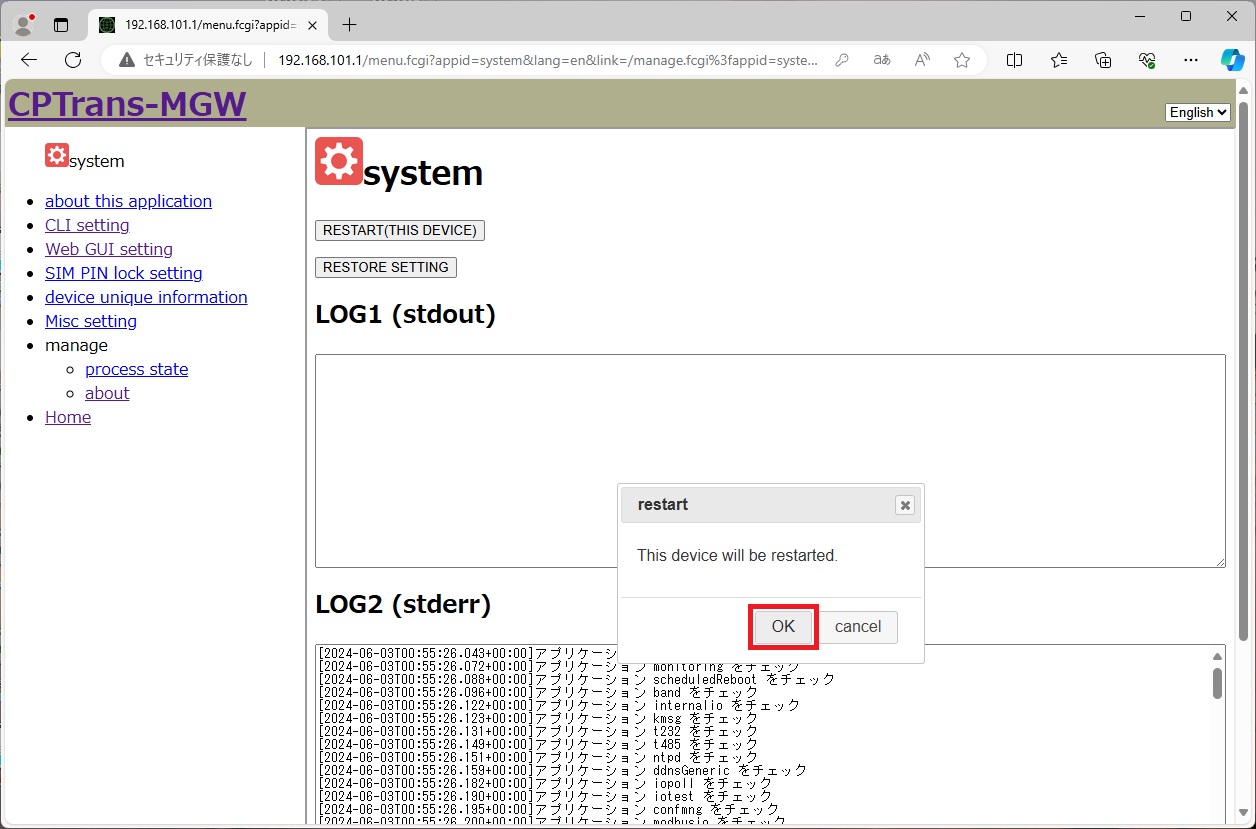Open the Edge settings and more menu

coord(1190,60)
